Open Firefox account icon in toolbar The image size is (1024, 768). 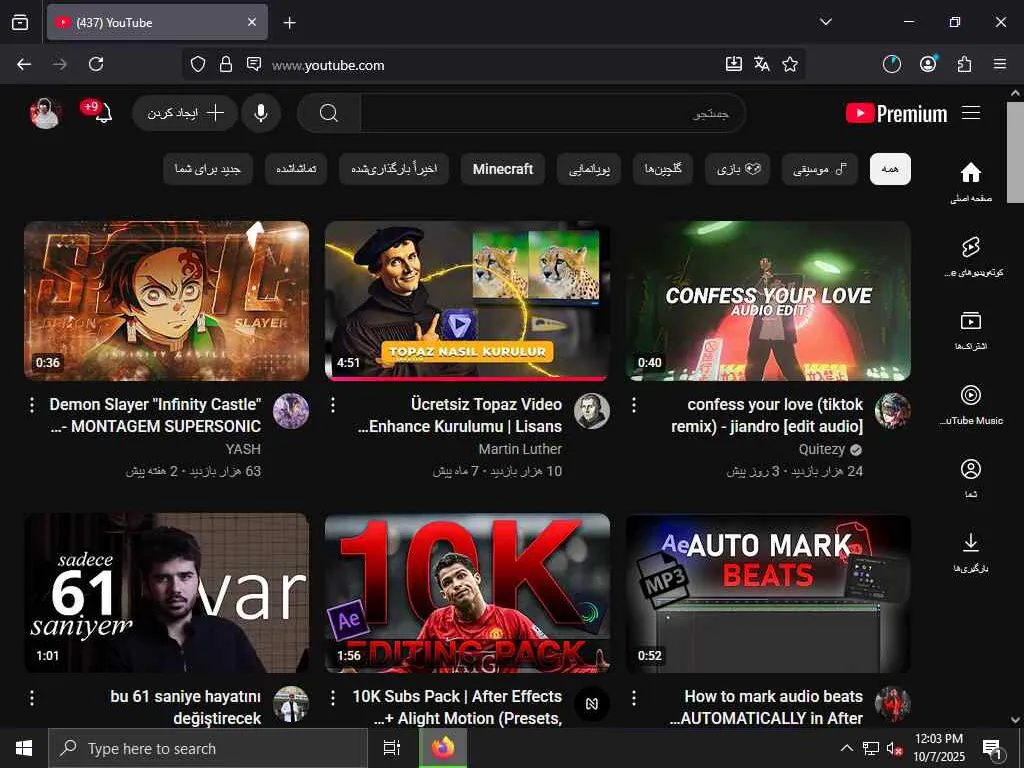(928, 63)
